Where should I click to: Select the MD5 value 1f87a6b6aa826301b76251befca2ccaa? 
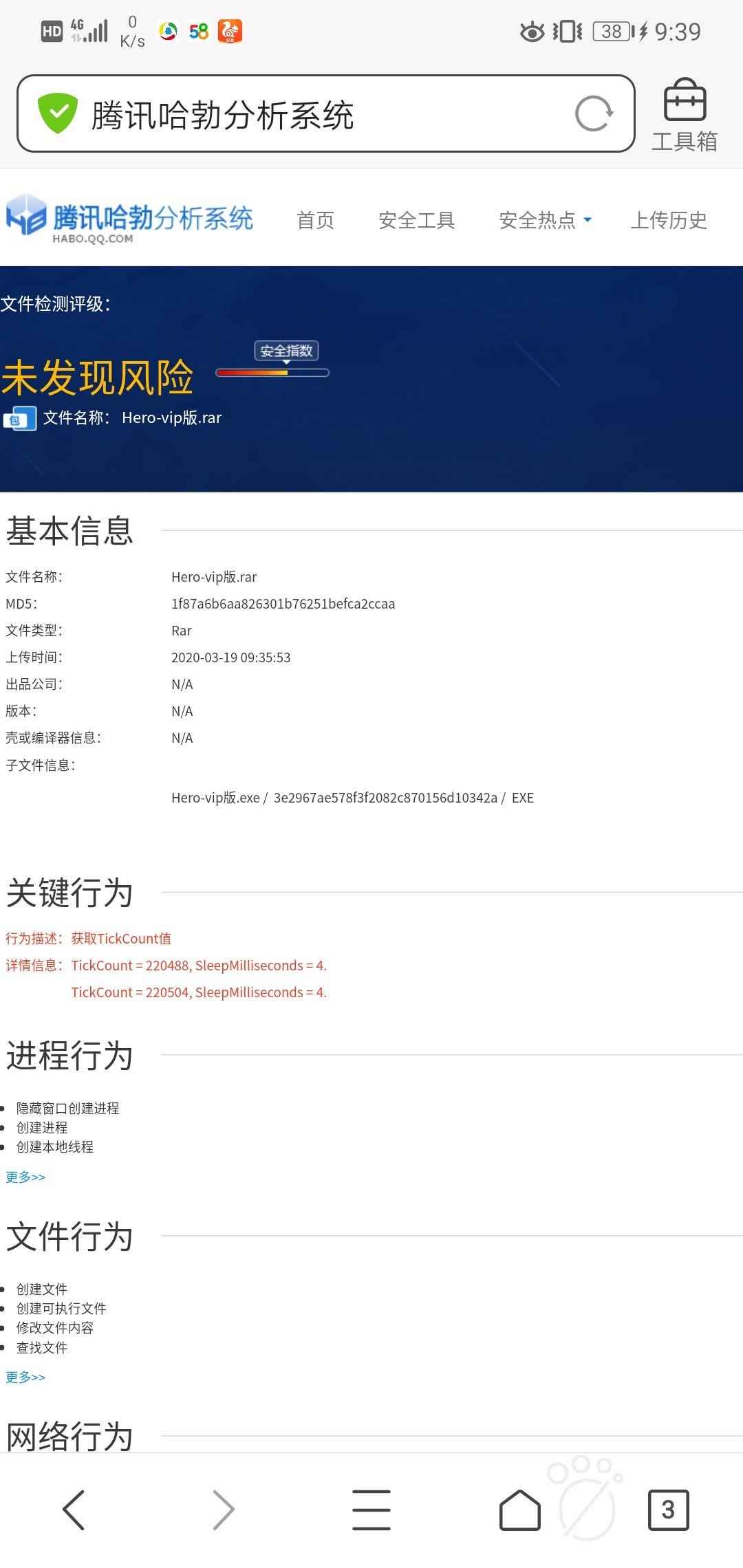click(x=283, y=604)
